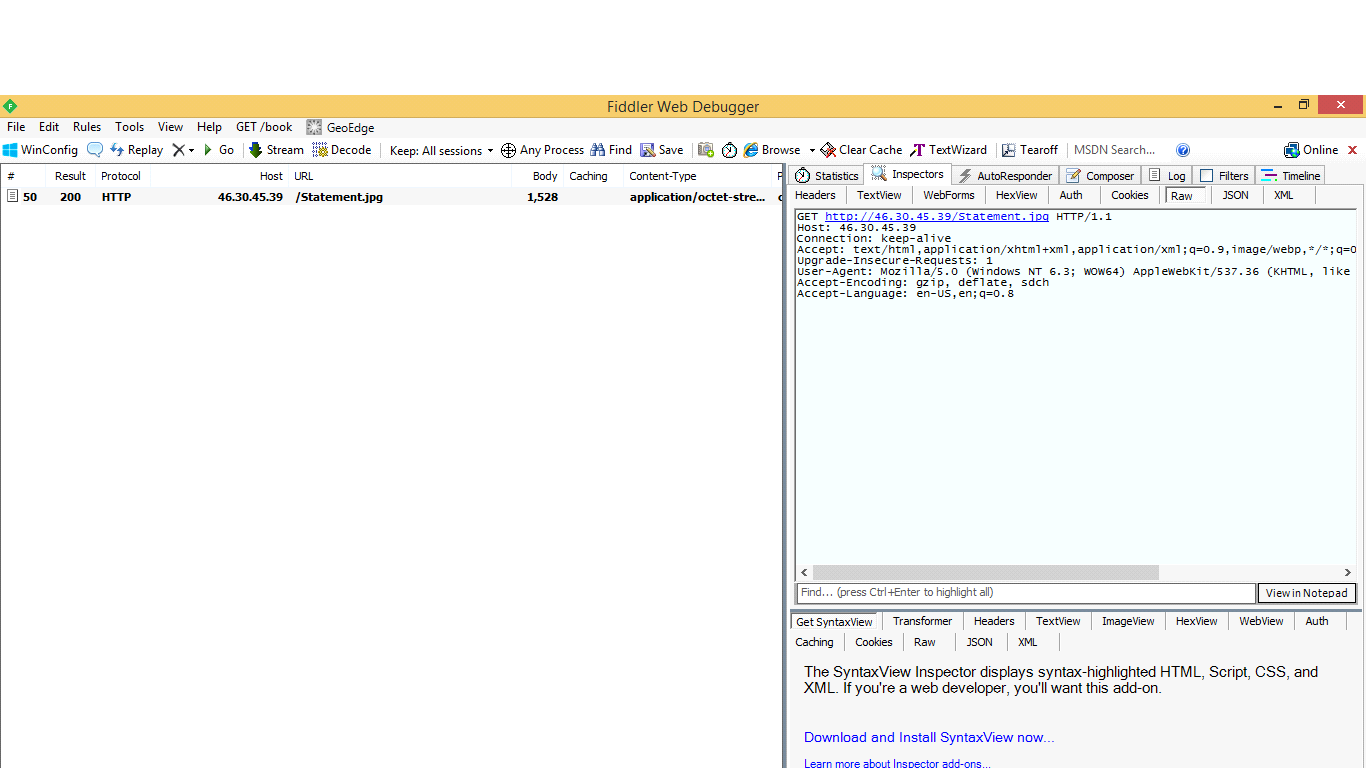Click the timer stopwatch toolbar icon

729,150
